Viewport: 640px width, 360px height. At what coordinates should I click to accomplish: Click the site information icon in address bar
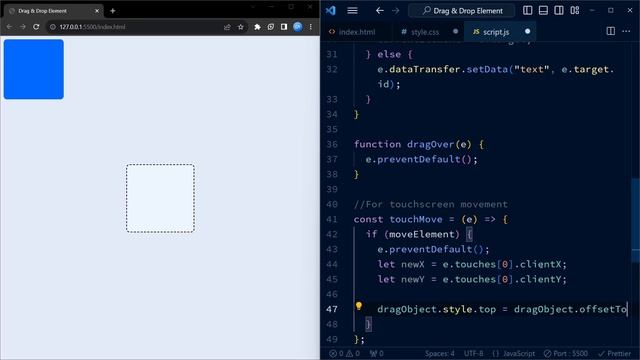(x=53, y=27)
